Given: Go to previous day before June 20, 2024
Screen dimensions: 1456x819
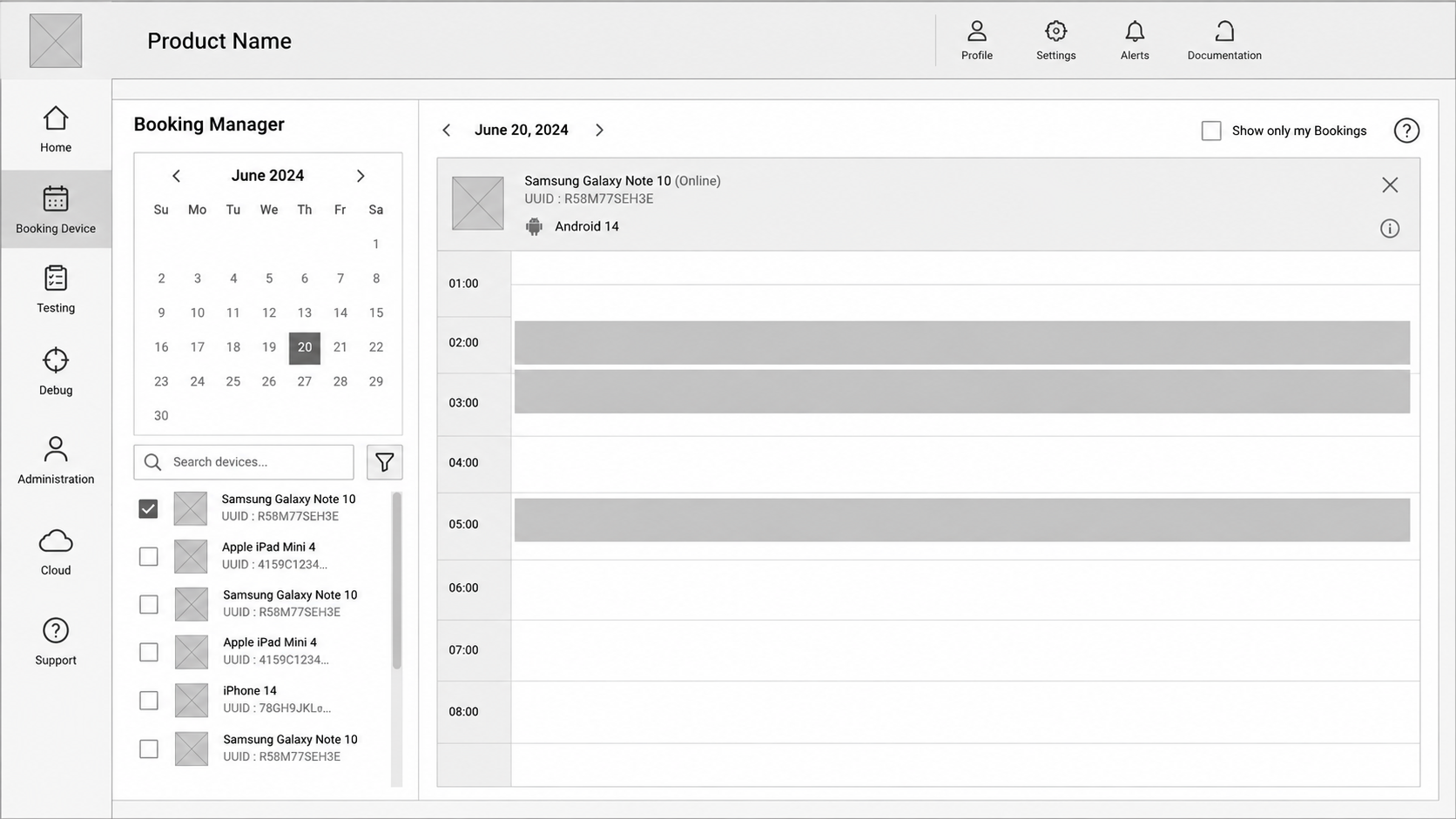Looking at the screenshot, I should click(447, 131).
